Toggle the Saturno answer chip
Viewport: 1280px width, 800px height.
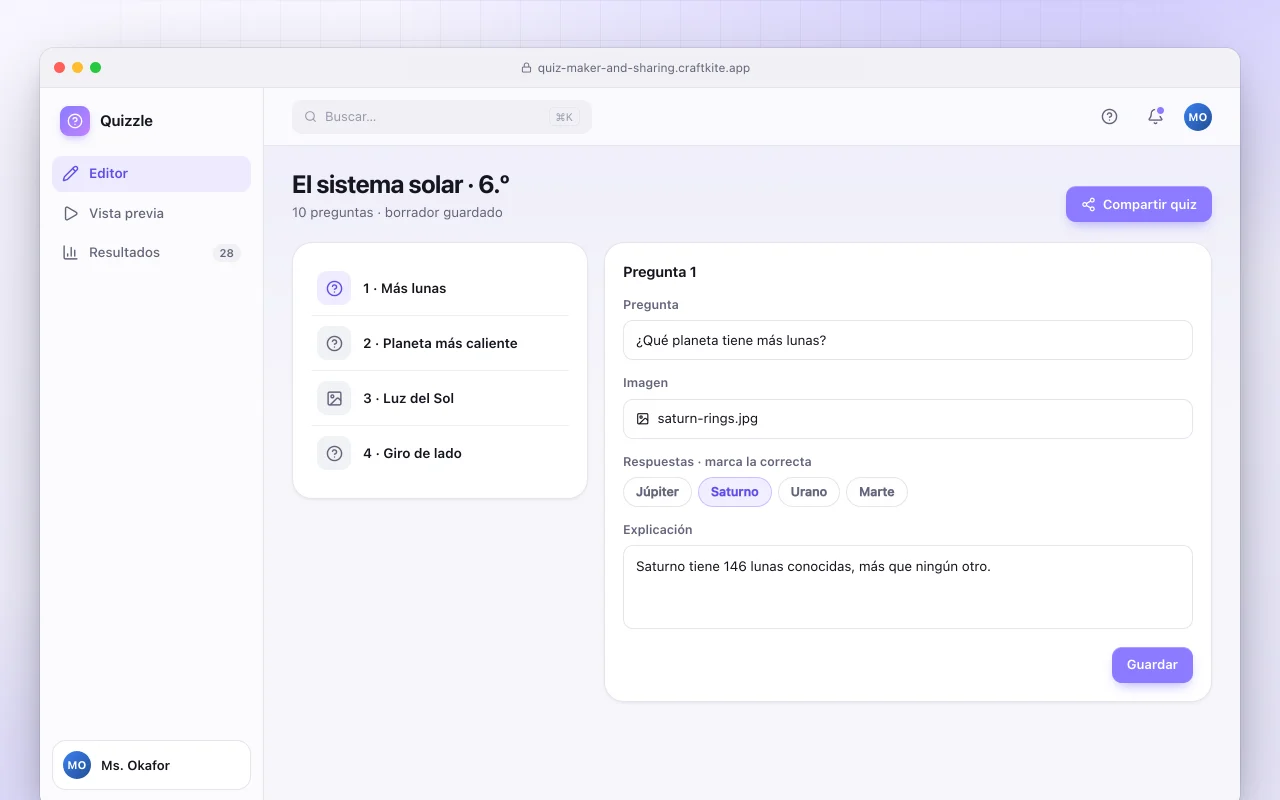pos(735,492)
